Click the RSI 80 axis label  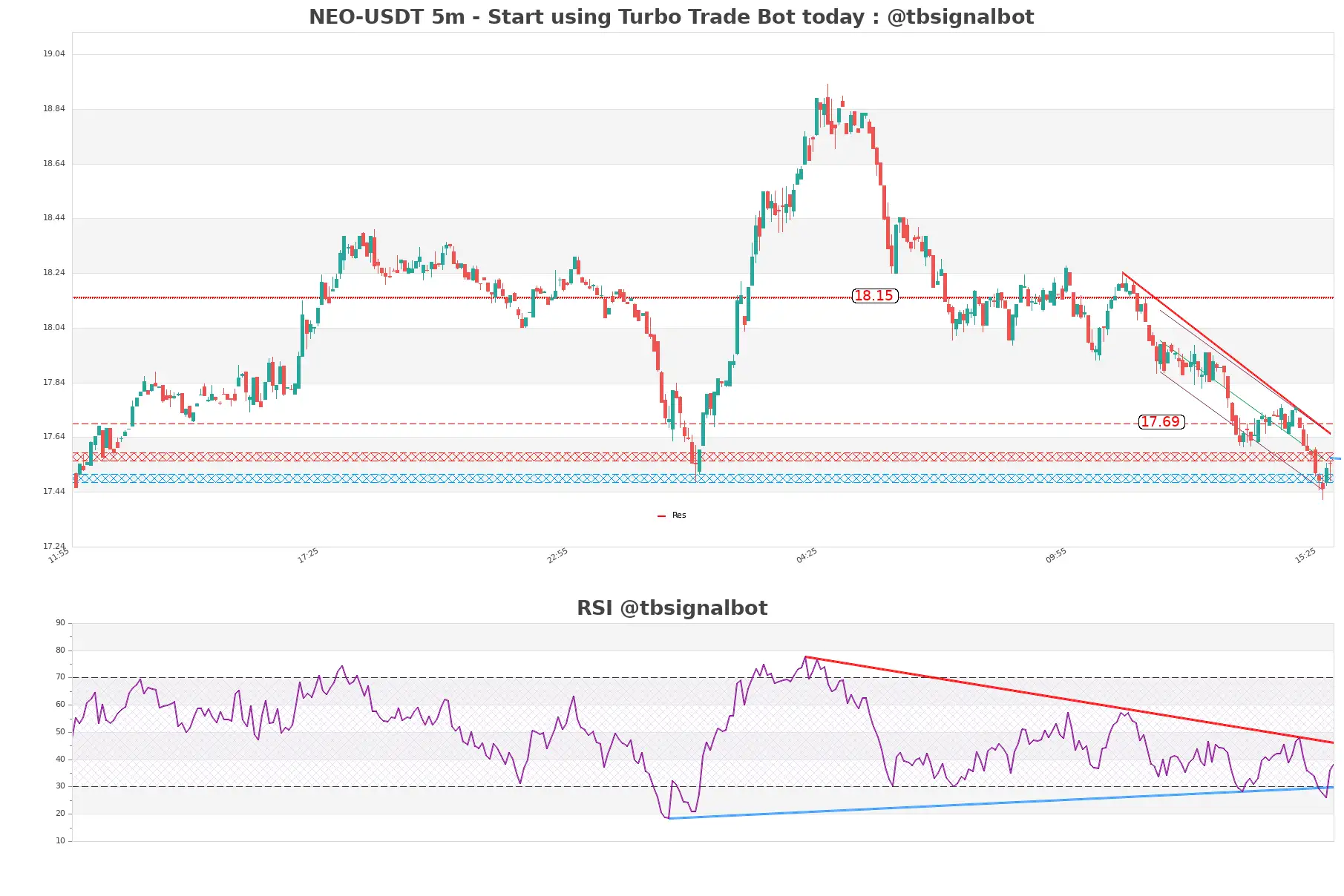(x=60, y=650)
